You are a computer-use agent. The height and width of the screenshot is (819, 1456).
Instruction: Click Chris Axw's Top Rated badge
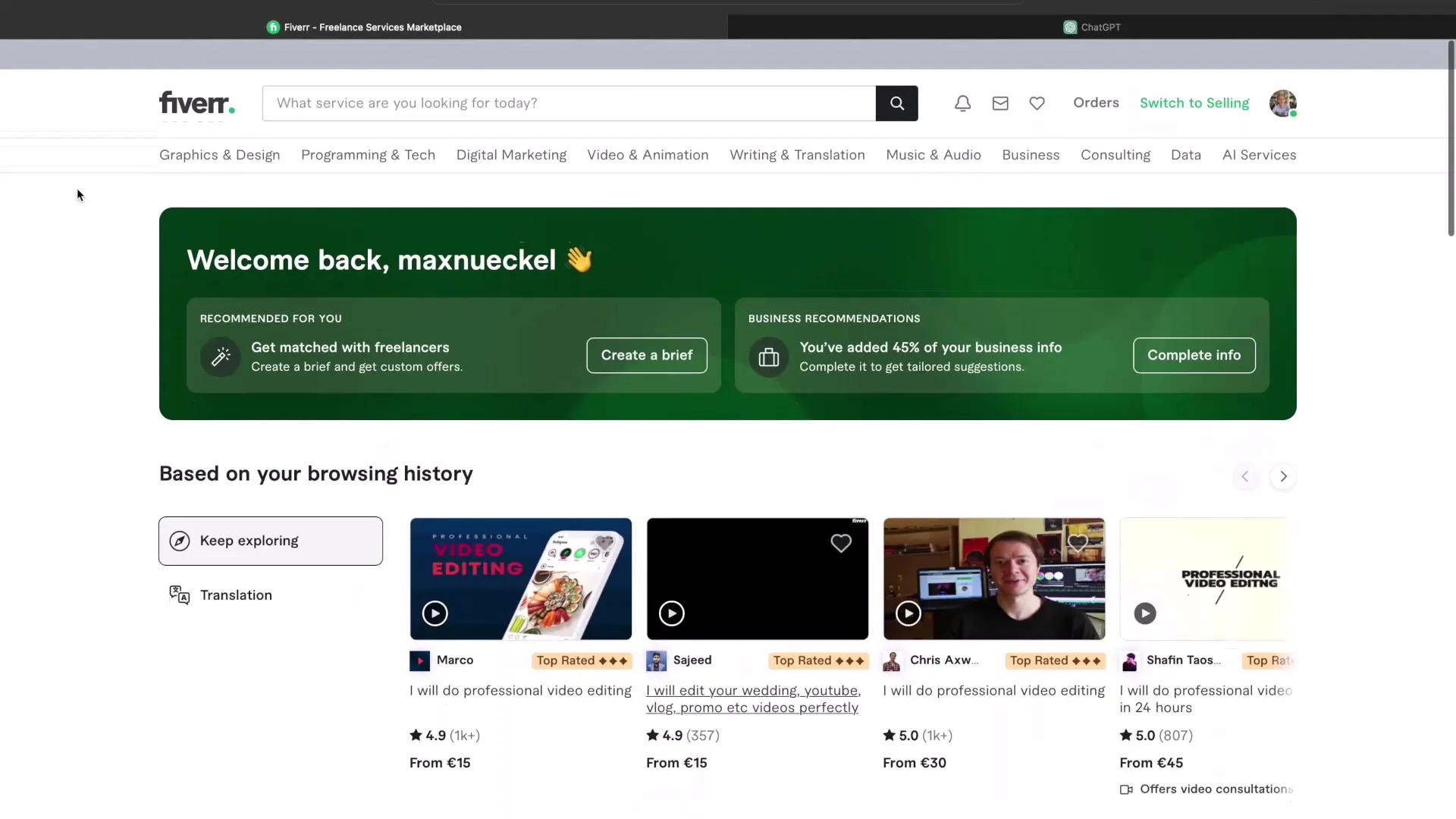point(1055,661)
